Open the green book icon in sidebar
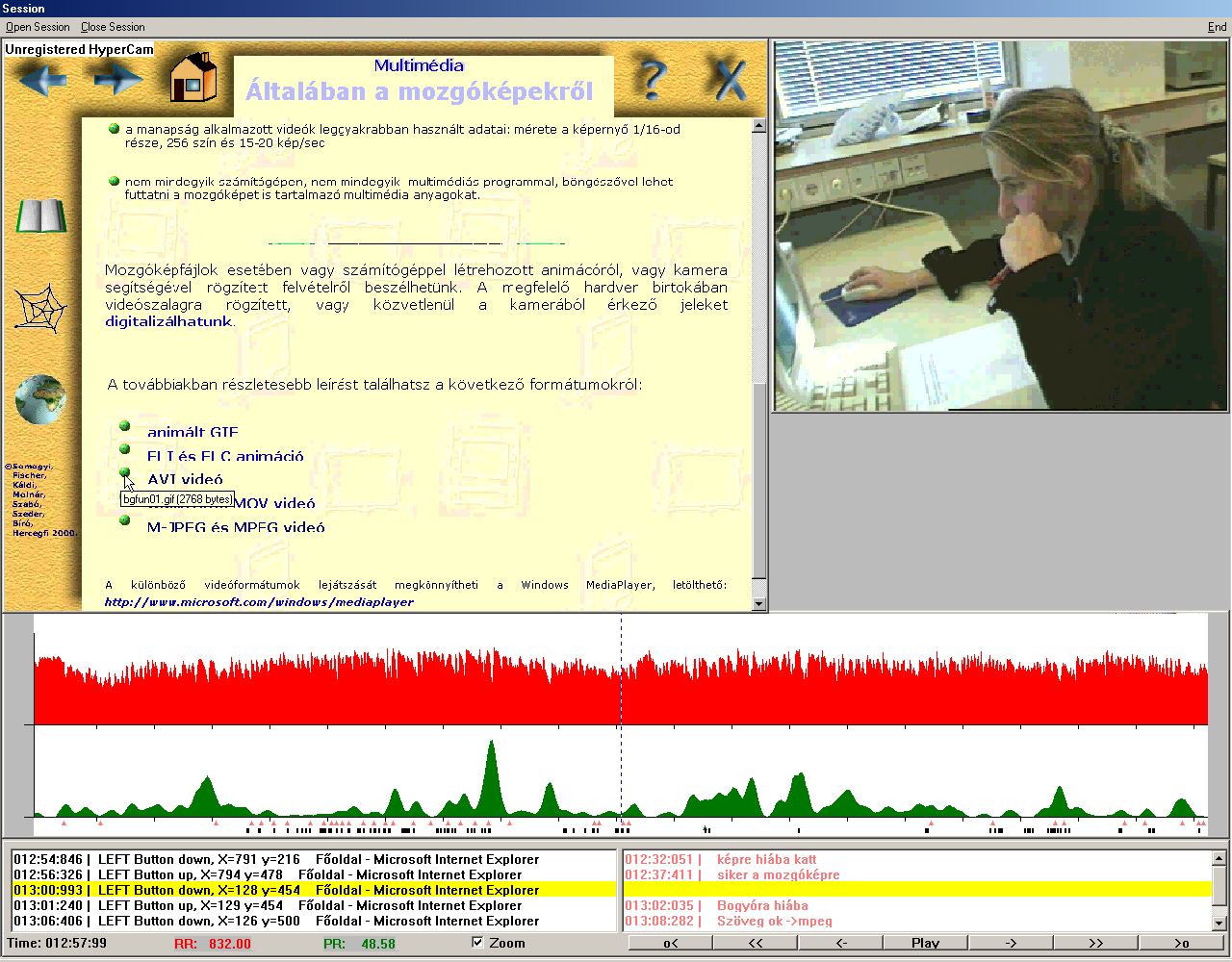The height and width of the screenshot is (962, 1232). 41,216
